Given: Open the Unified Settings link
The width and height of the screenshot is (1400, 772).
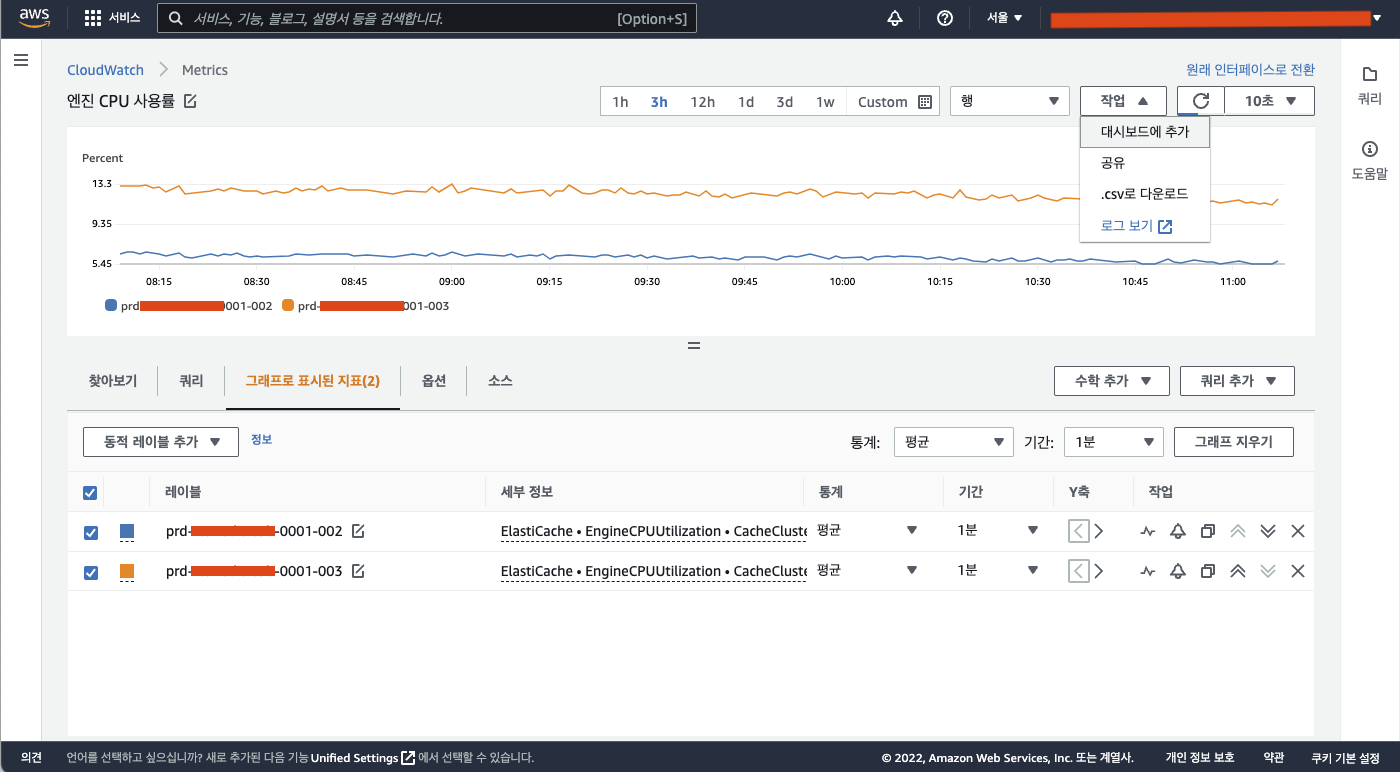Looking at the screenshot, I should pos(362,758).
